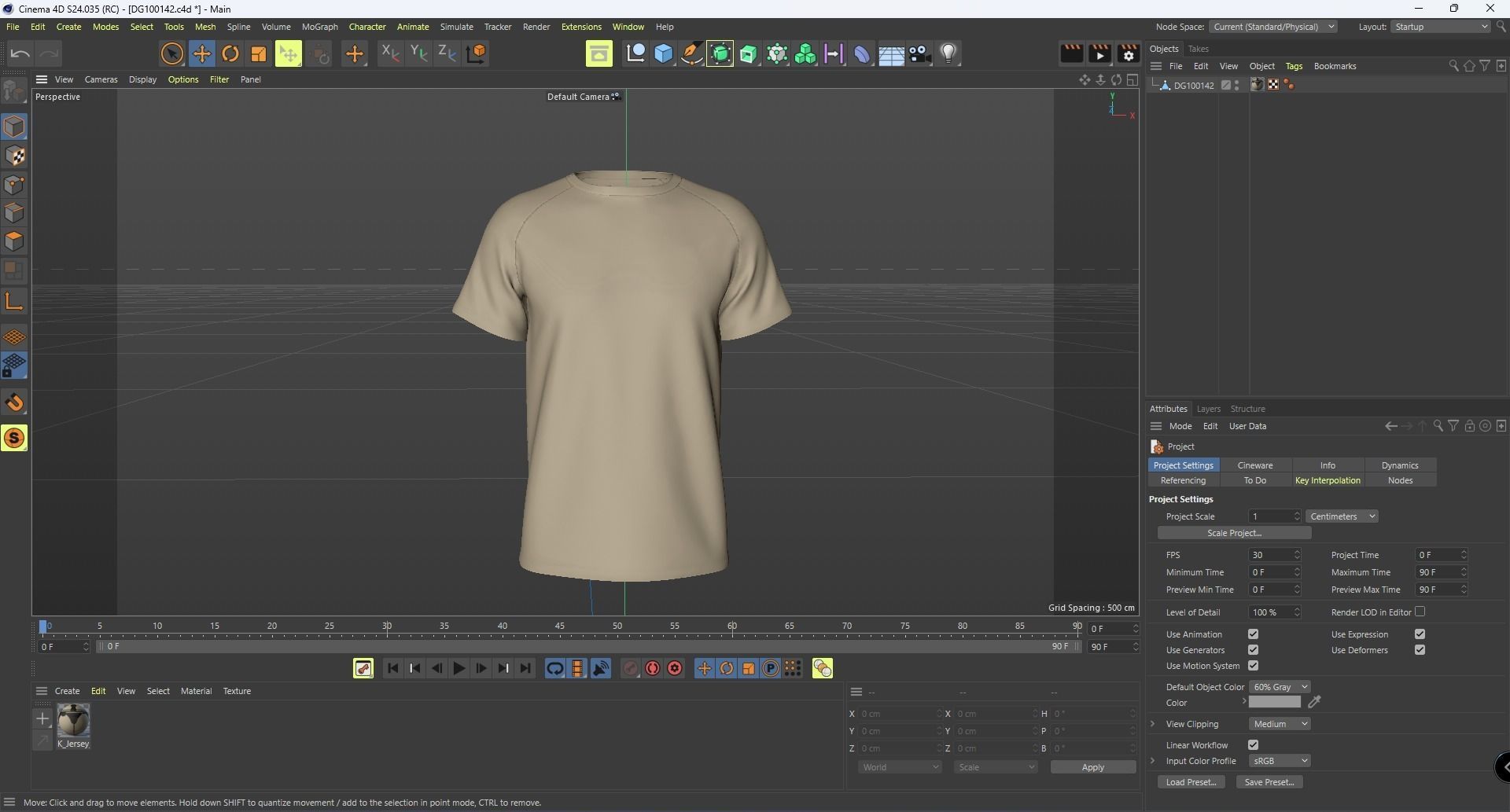Image resolution: width=1510 pixels, height=812 pixels.
Task: Open the Simulate menu
Action: click(456, 27)
